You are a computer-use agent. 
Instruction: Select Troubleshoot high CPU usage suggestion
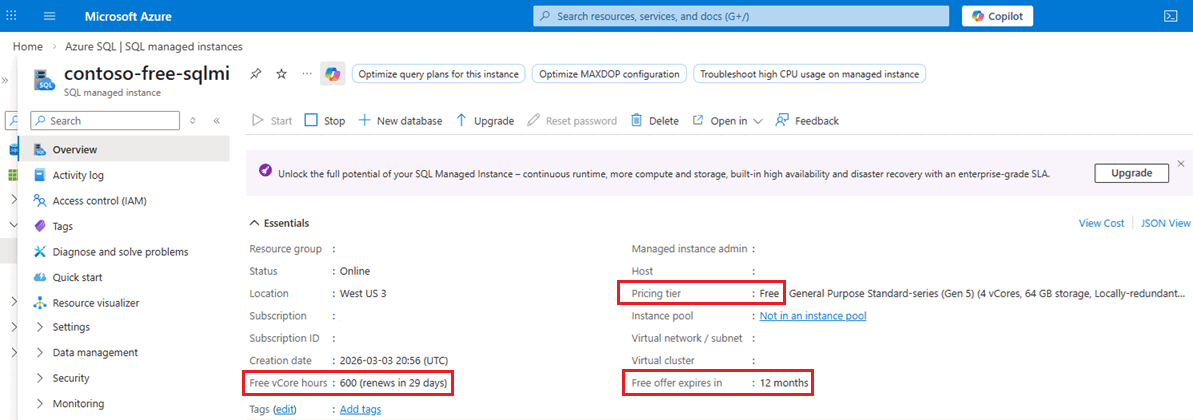coord(810,74)
